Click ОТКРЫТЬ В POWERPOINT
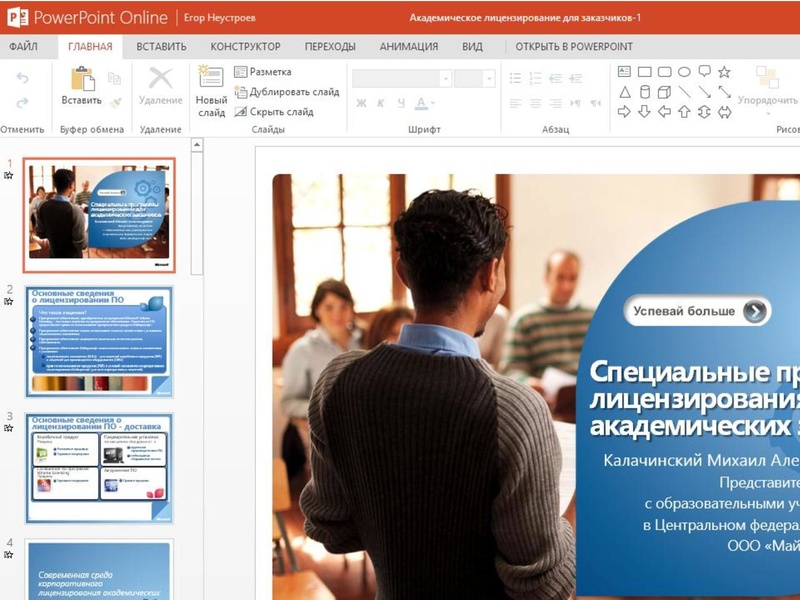The image size is (800, 600). click(x=574, y=47)
